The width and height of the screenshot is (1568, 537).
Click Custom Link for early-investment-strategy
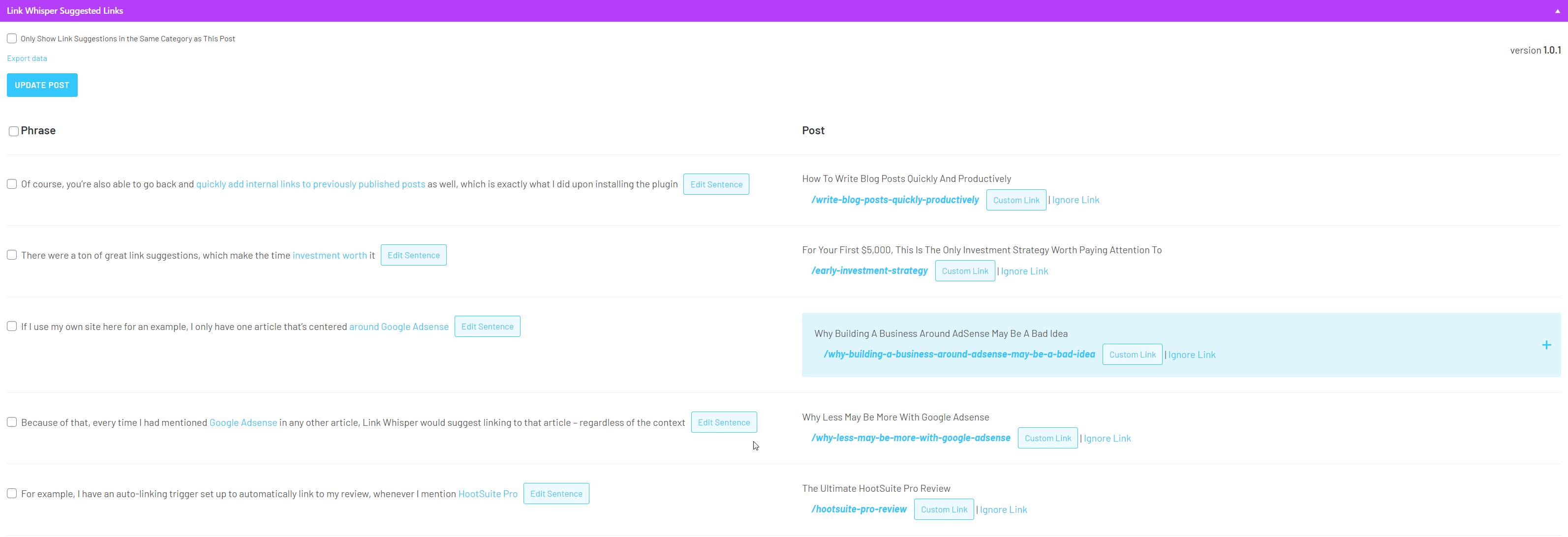coord(964,271)
